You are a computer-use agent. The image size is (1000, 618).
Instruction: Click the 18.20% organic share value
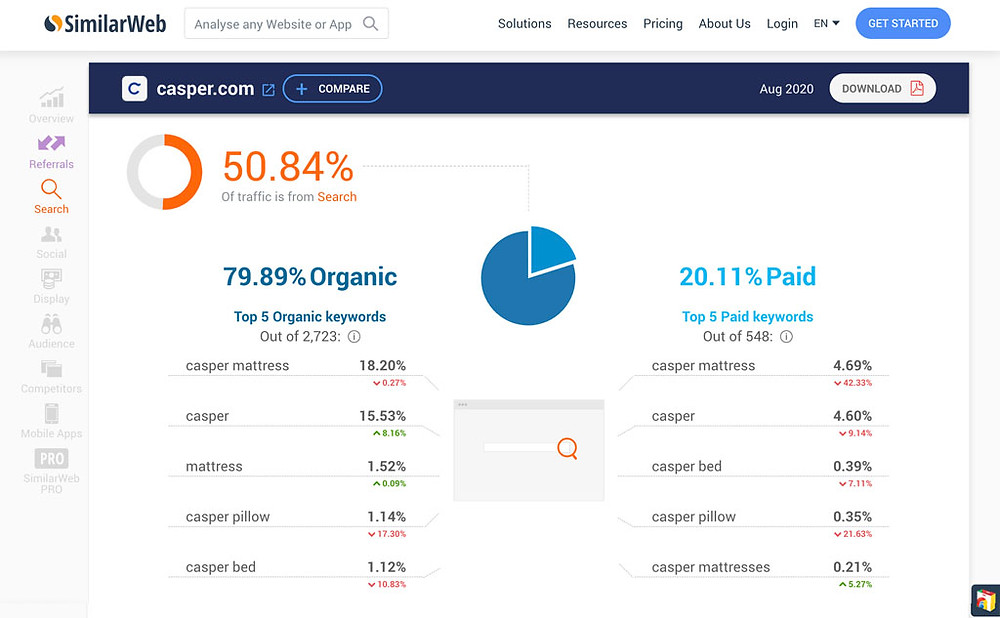[383, 365]
